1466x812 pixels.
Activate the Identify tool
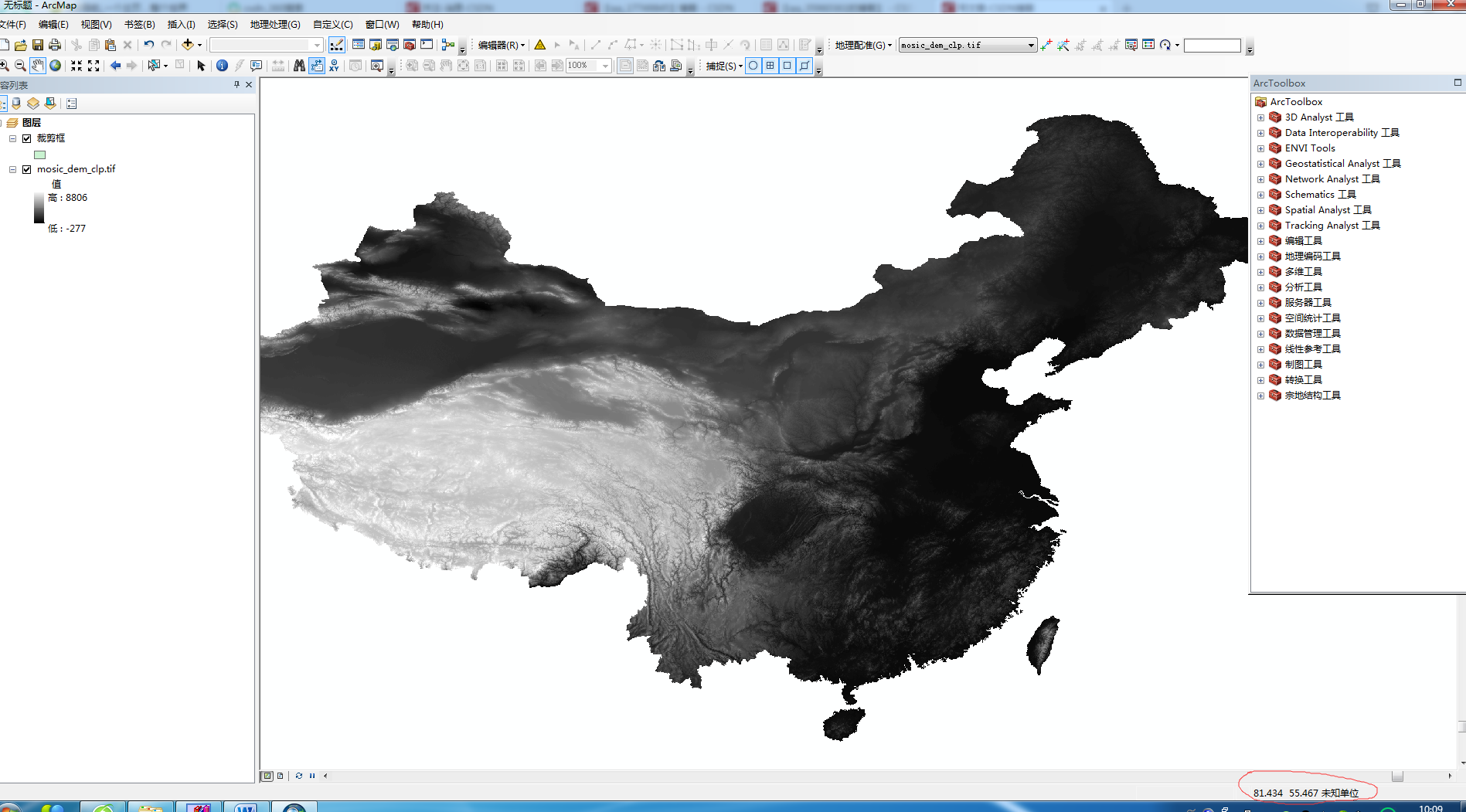[x=222, y=66]
